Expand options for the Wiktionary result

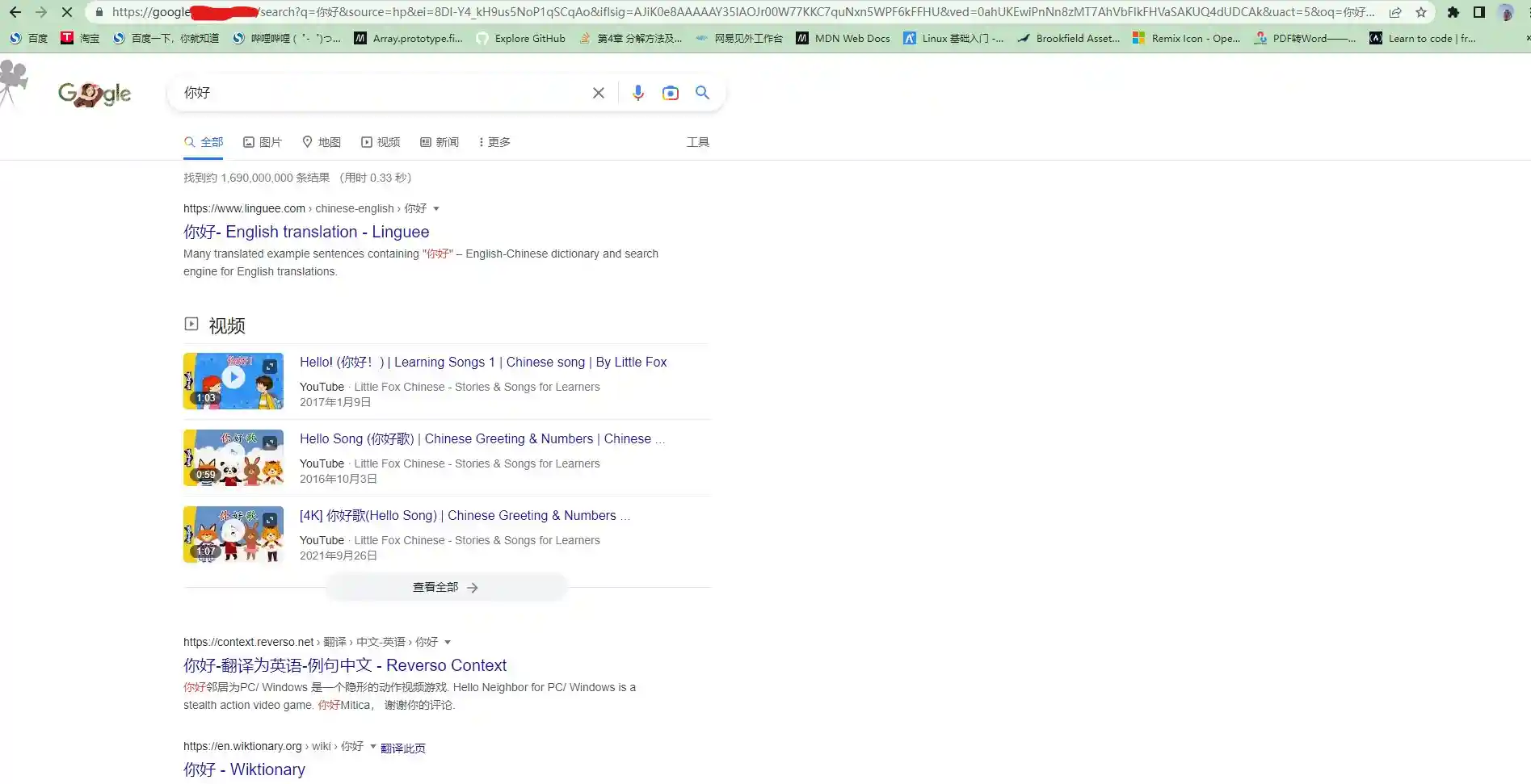tap(373, 746)
